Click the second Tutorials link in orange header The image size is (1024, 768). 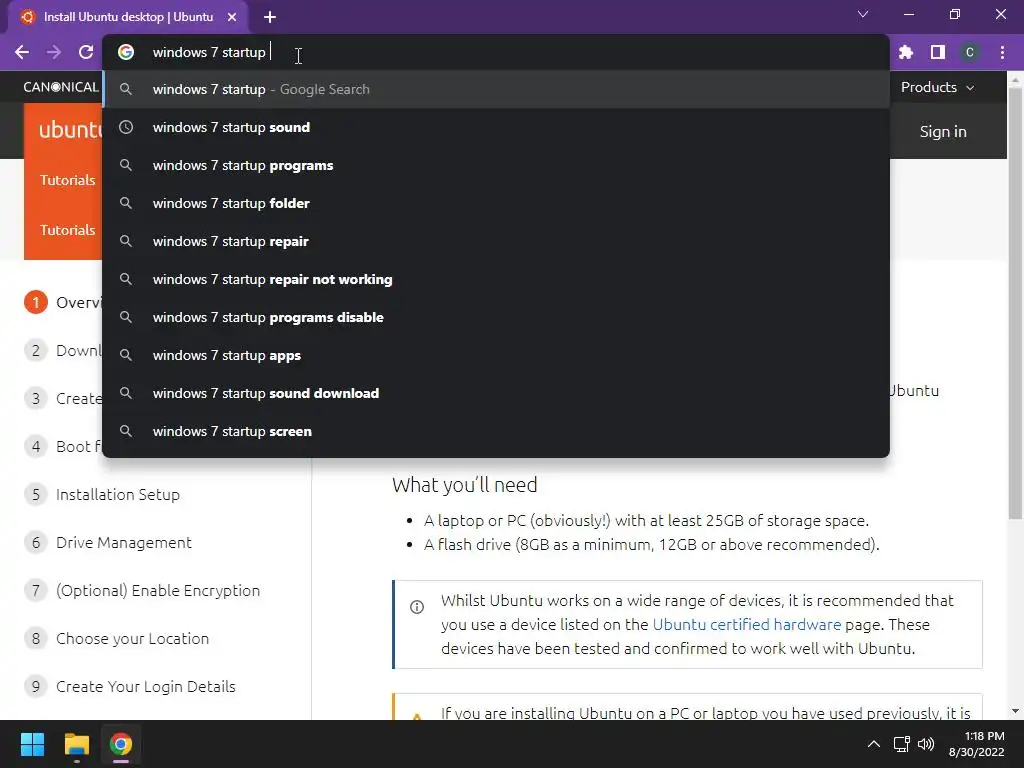tap(67, 230)
